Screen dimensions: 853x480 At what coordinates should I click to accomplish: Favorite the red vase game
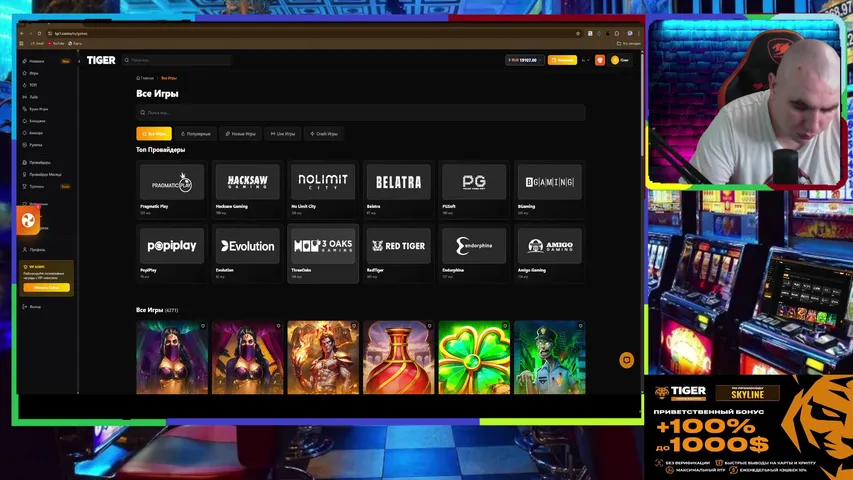pos(429,326)
